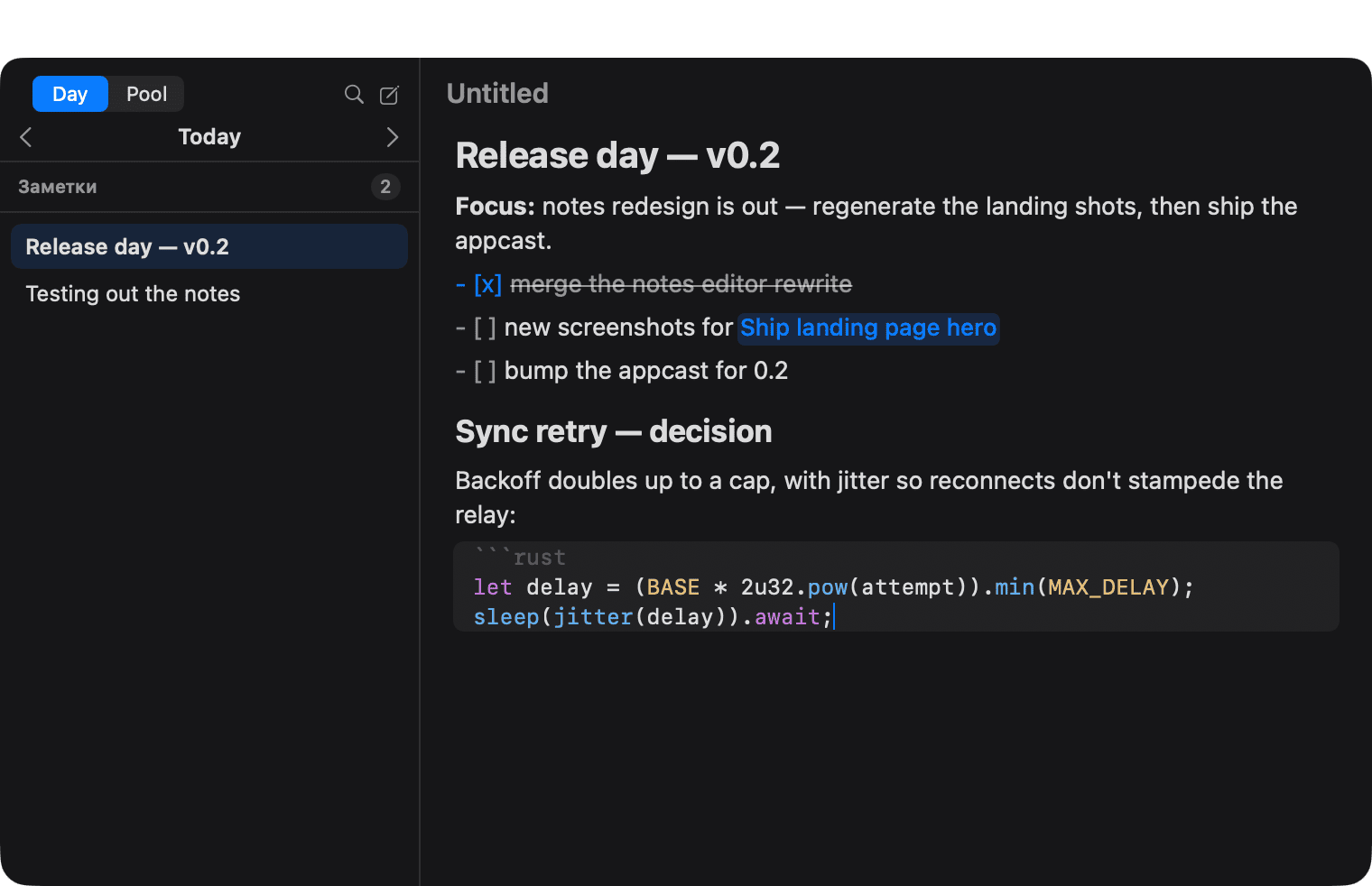The width and height of the screenshot is (1372, 886).
Task: Open the 'Ship landing page hero' link
Action: [868, 328]
